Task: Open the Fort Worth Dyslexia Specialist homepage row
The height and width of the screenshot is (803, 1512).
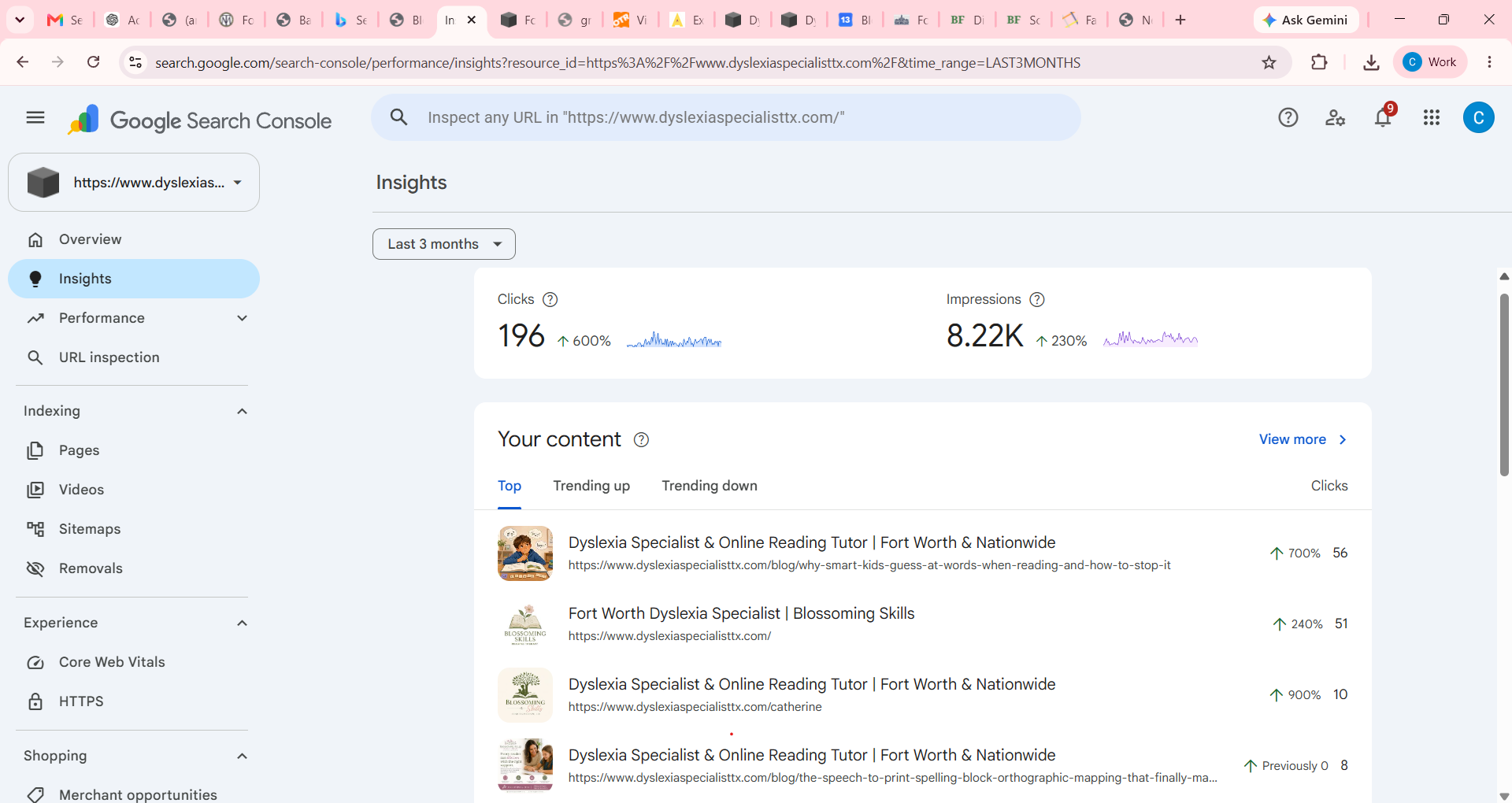Action: coord(923,624)
